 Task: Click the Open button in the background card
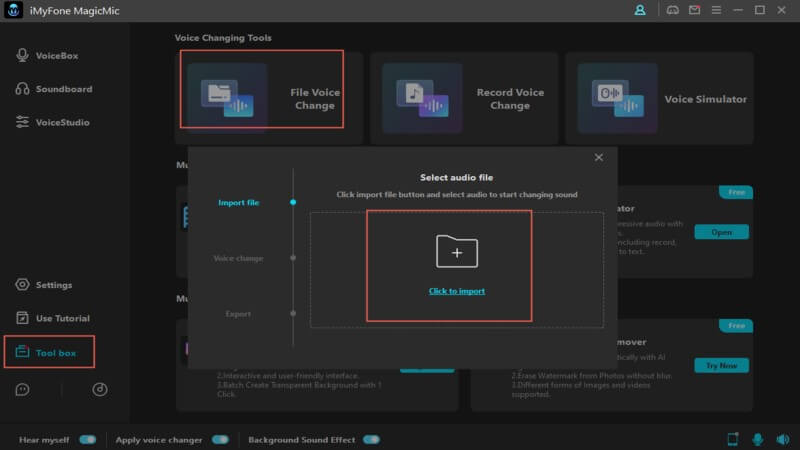click(x=721, y=232)
